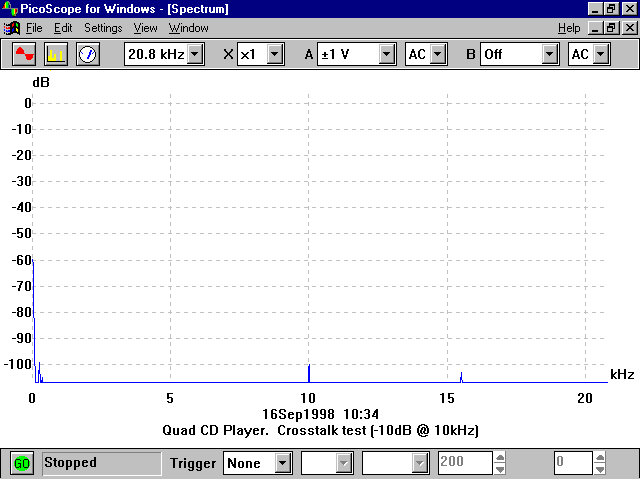Open the Edit menu
640x480 pixels.
[x=63, y=28]
